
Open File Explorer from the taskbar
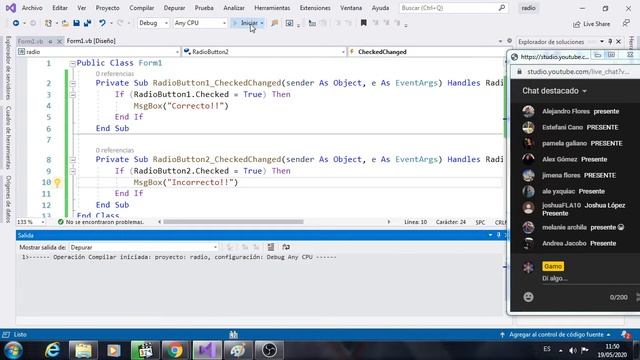coord(83,350)
